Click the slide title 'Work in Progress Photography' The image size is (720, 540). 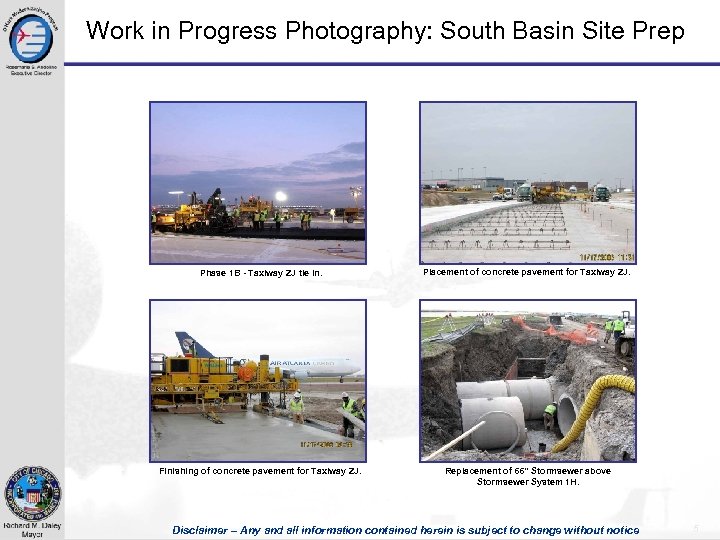click(259, 31)
